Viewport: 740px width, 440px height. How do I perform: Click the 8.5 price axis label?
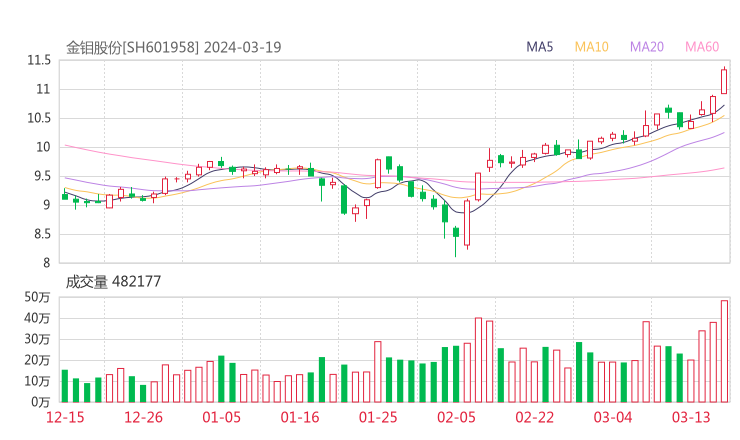(x=42, y=234)
